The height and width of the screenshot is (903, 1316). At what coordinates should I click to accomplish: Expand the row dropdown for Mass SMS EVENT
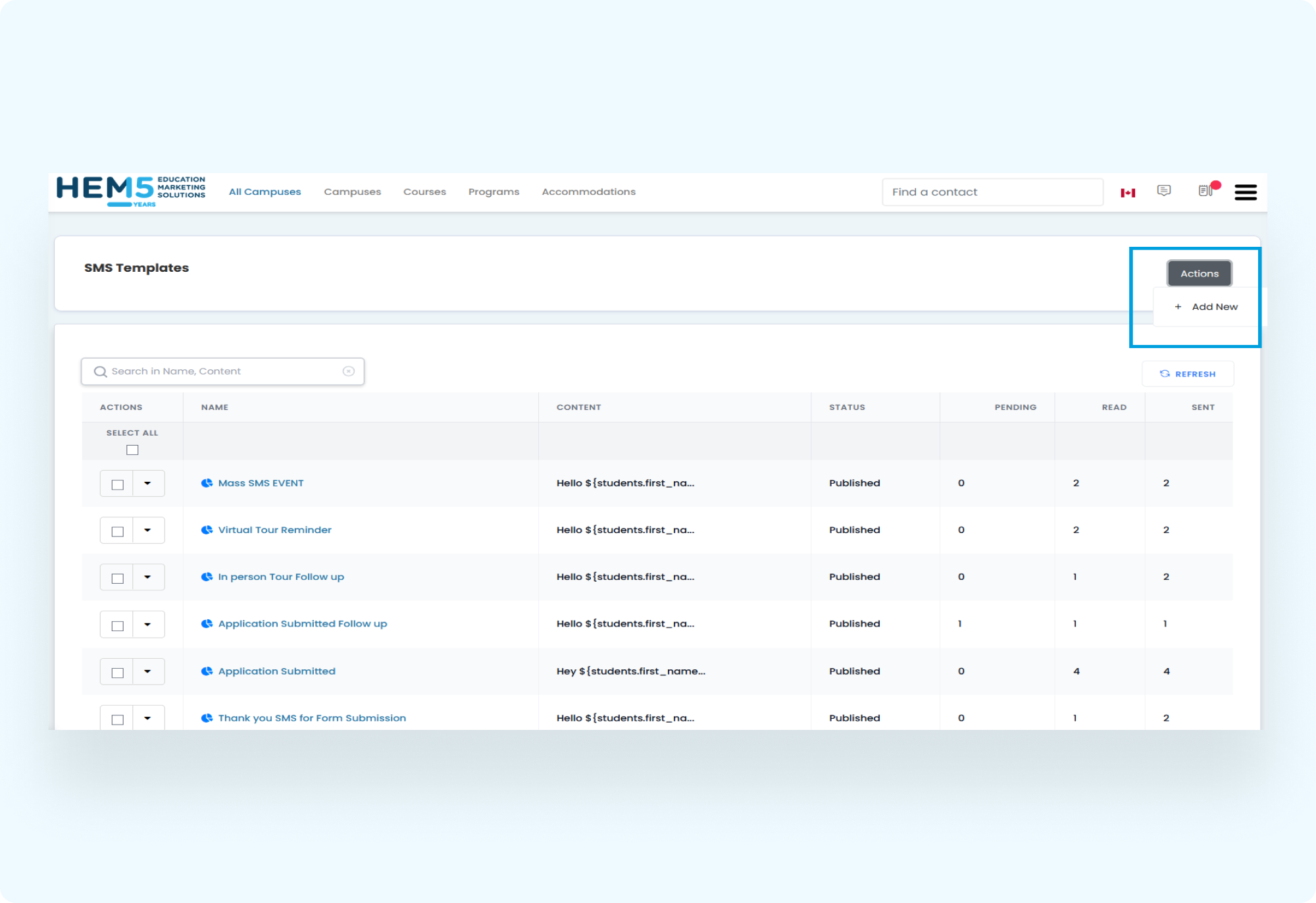[147, 484]
